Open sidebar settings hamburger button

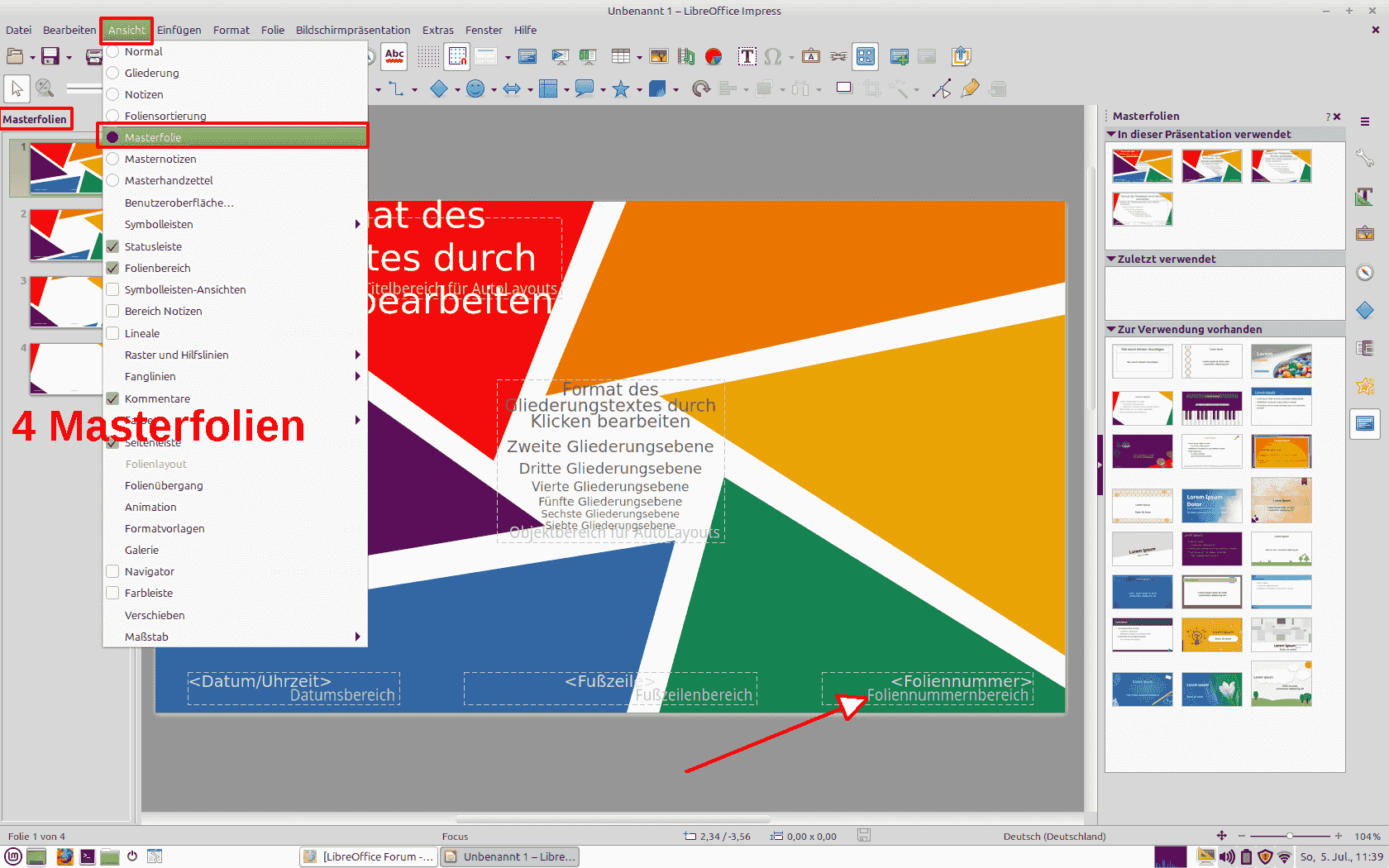pyautogui.click(x=1365, y=122)
